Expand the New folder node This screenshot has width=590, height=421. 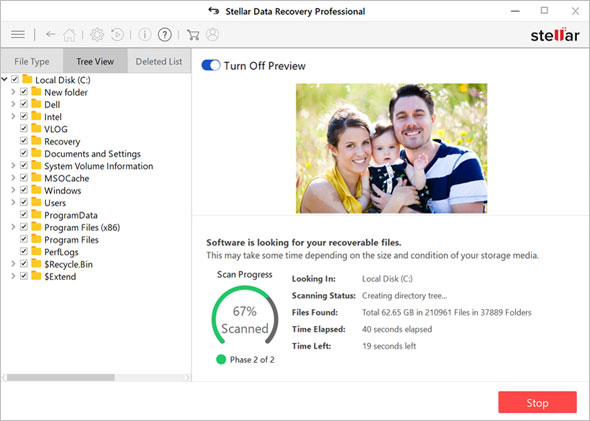[13, 91]
